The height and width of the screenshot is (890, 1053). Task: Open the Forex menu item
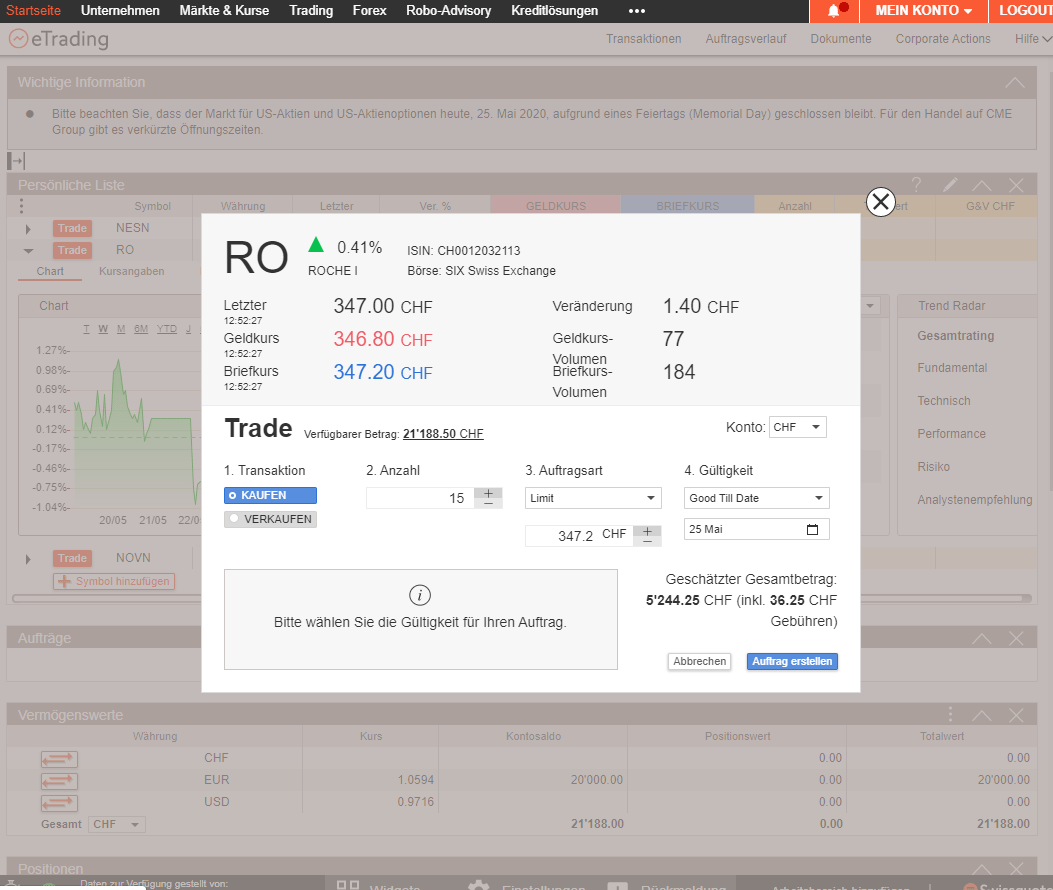[x=369, y=11]
